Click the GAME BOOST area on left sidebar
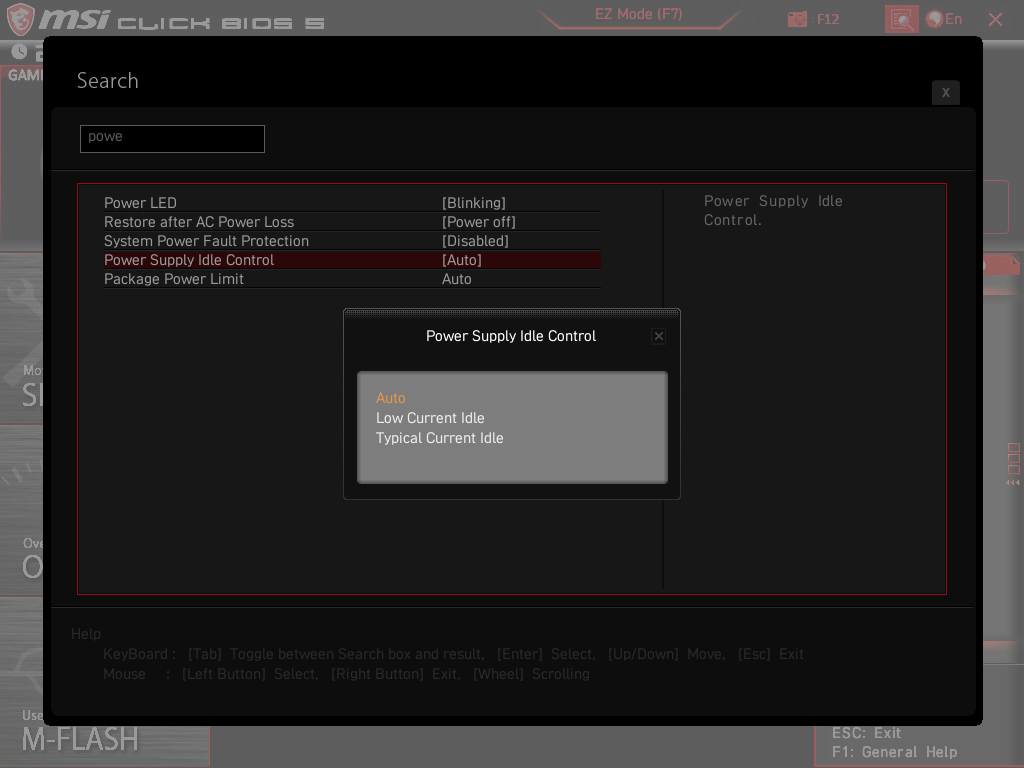Viewport: 1024px width, 768px height. (20, 73)
